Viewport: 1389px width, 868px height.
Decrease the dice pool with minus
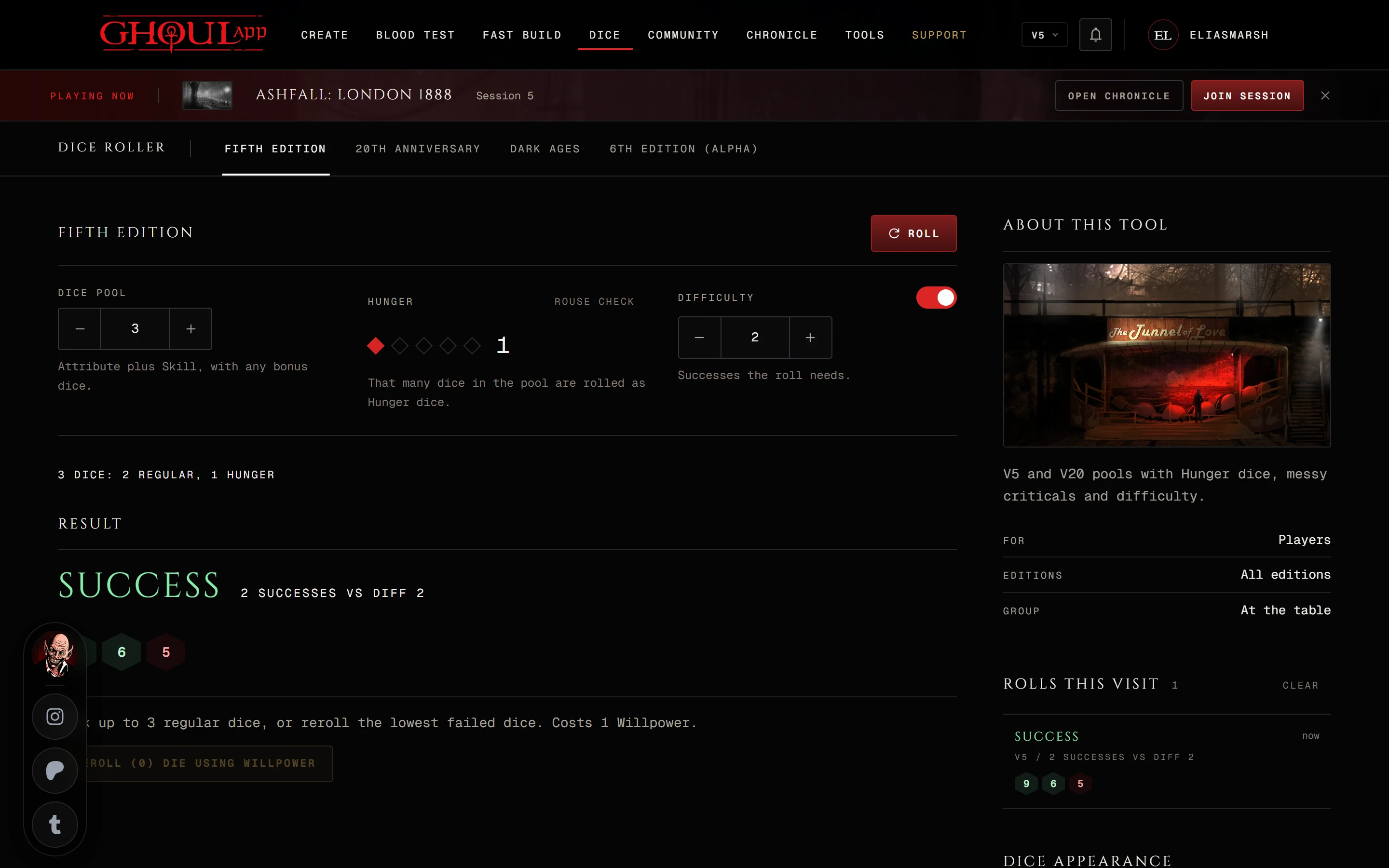tap(80, 329)
